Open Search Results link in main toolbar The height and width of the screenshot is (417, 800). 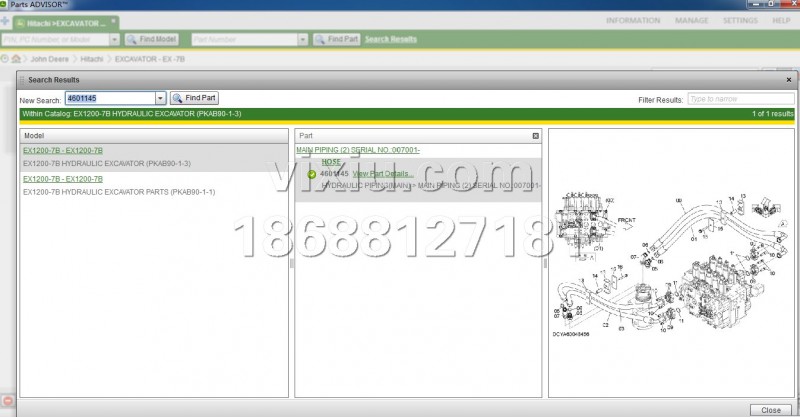(x=390, y=39)
